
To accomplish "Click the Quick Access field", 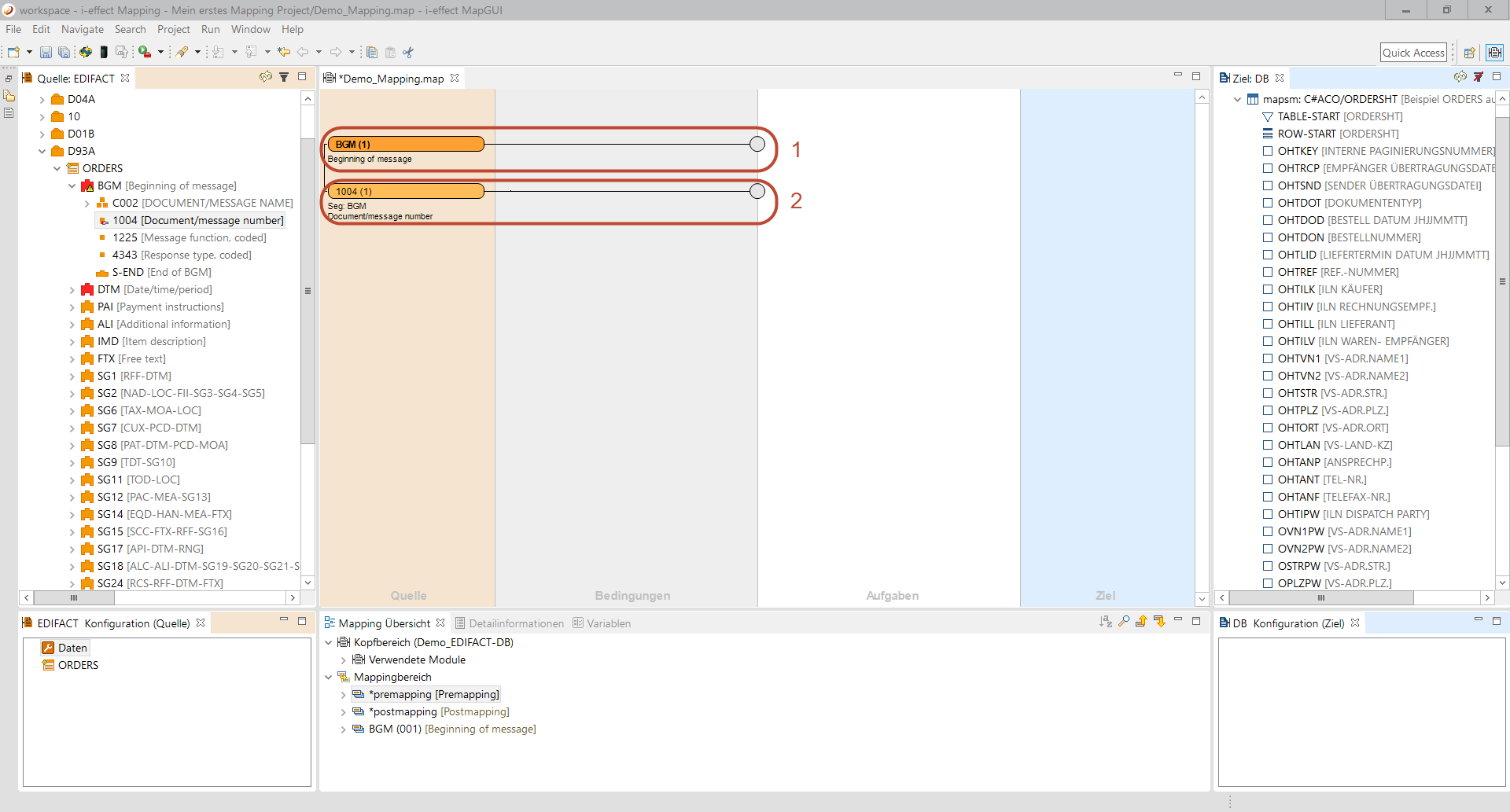I will pos(1413,53).
